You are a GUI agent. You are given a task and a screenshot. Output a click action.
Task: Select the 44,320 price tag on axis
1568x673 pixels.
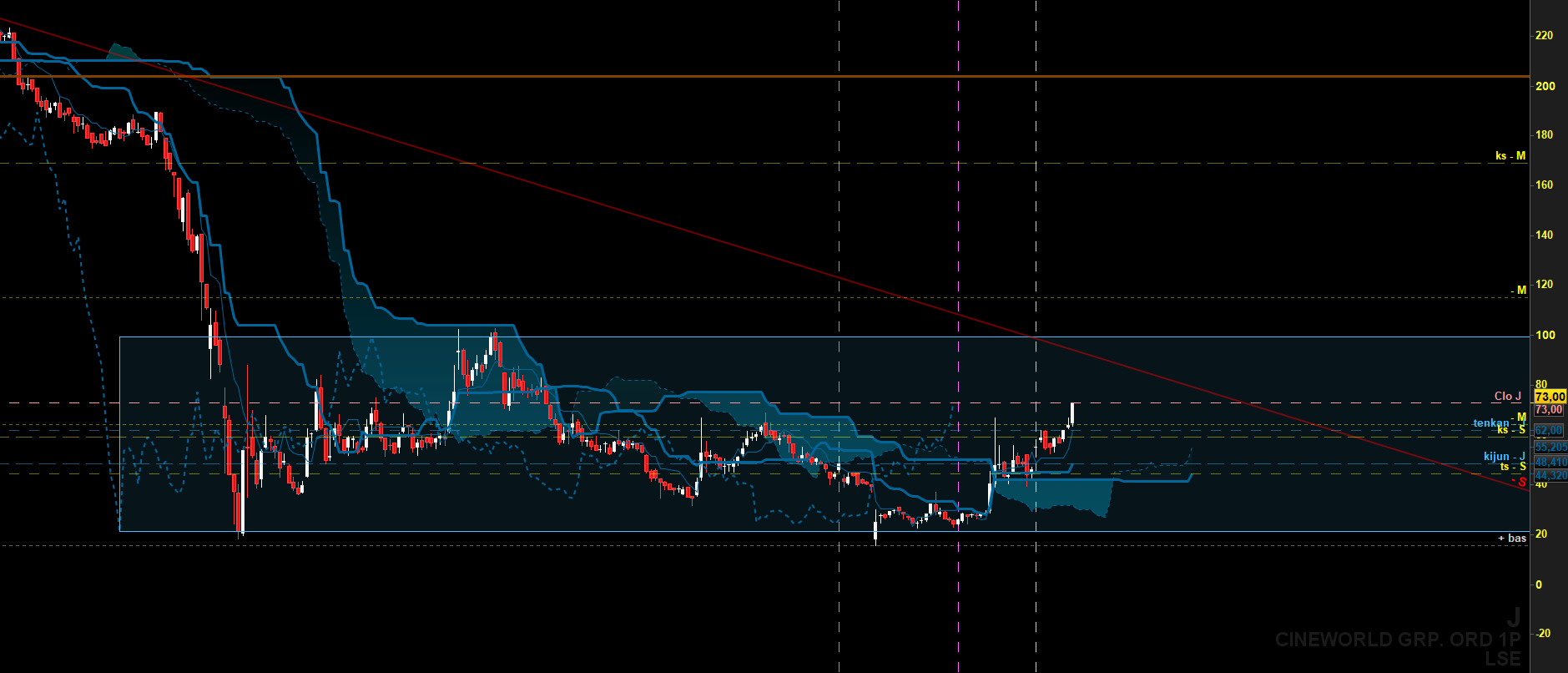coord(1551,475)
